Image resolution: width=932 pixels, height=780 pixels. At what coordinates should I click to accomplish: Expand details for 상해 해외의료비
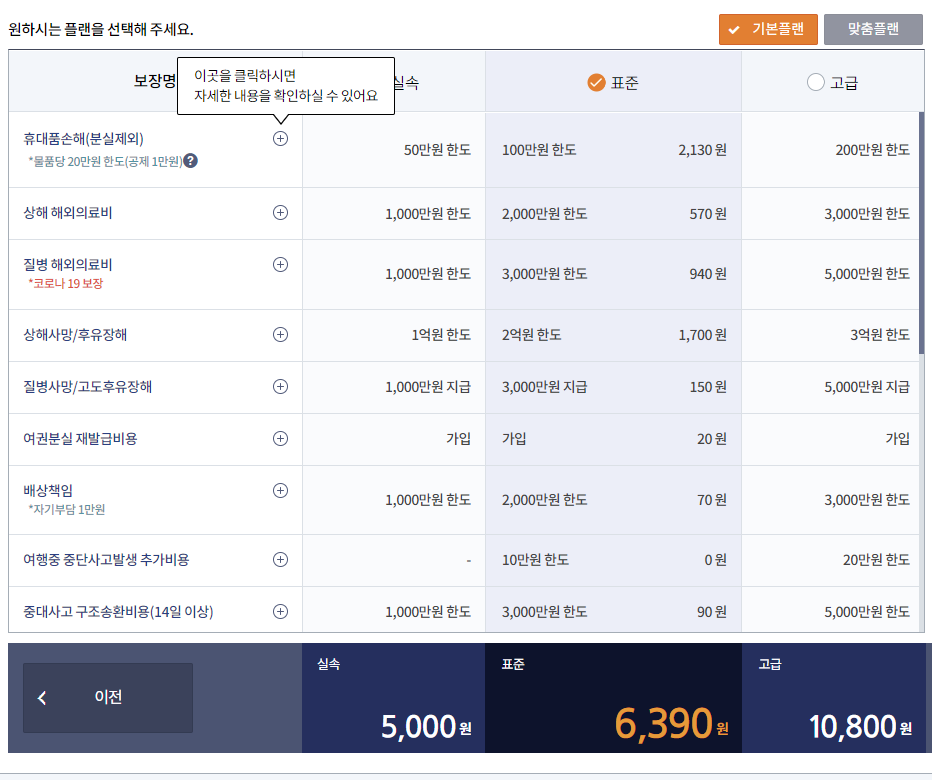tap(280, 213)
